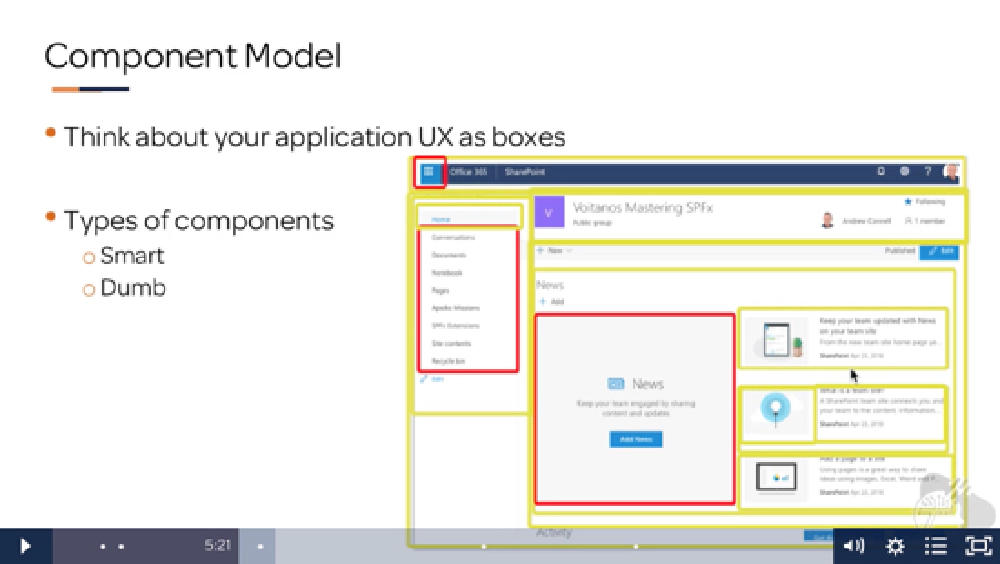The height and width of the screenshot is (564, 1000).
Task: Select Recycle bin in the left navigation
Action: 448,361
